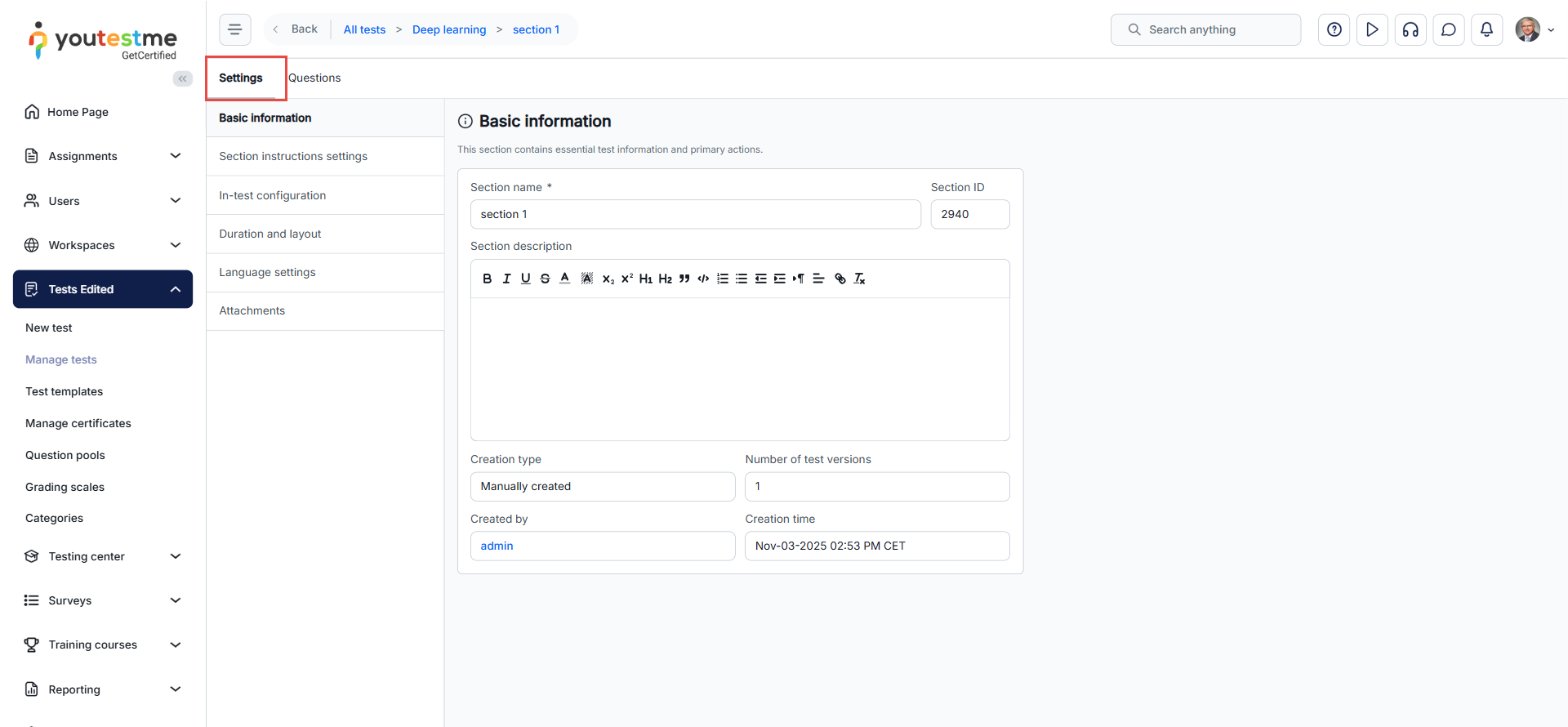Open the help question mark icon
This screenshot has width=1568, height=727.
pyautogui.click(x=1334, y=29)
